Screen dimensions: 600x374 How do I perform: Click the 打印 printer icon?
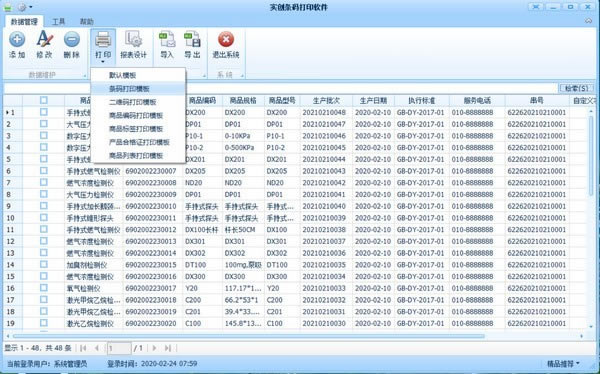103,39
